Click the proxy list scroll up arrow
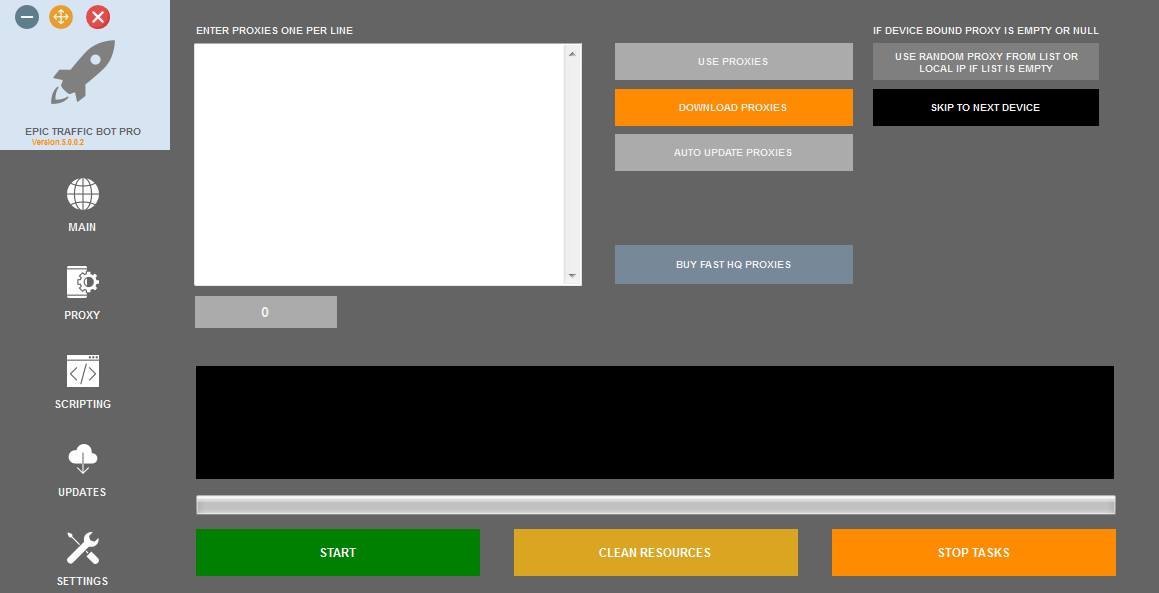The height and width of the screenshot is (593, 1159). pyautogui.click(x=572, y=53)
